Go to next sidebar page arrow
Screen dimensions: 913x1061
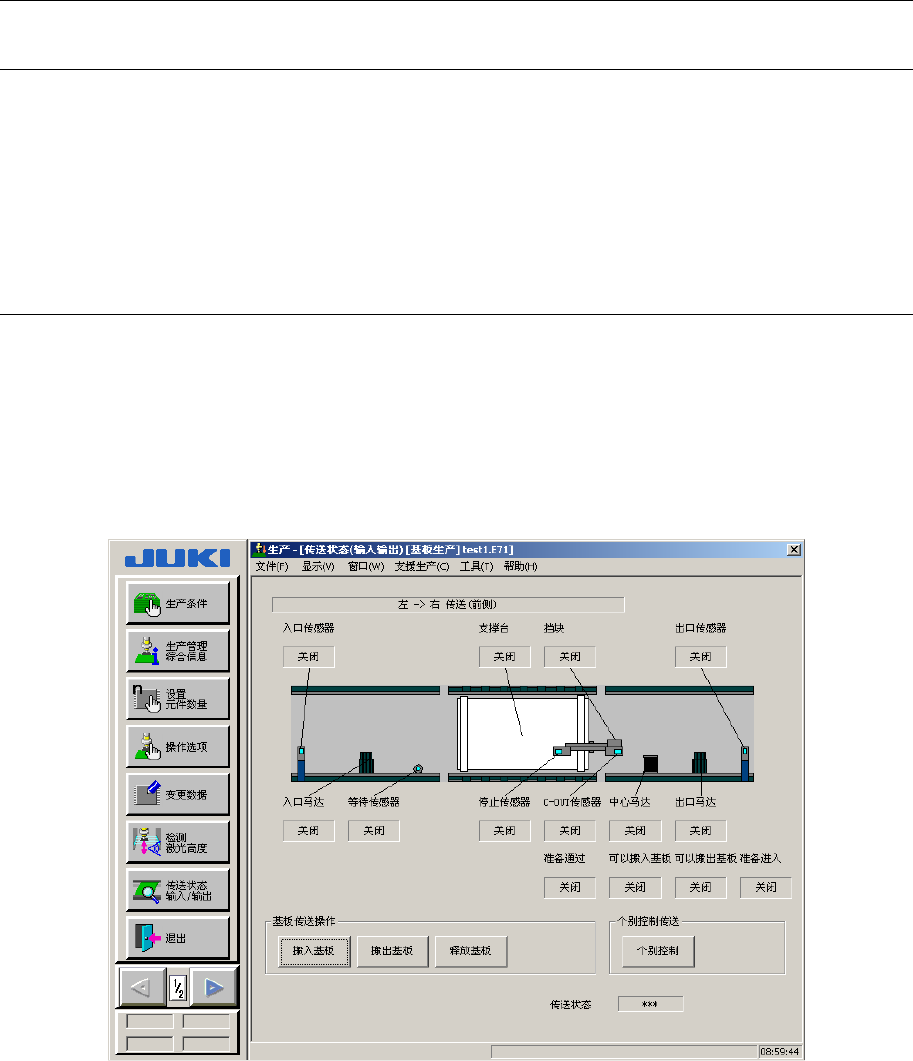213,988
